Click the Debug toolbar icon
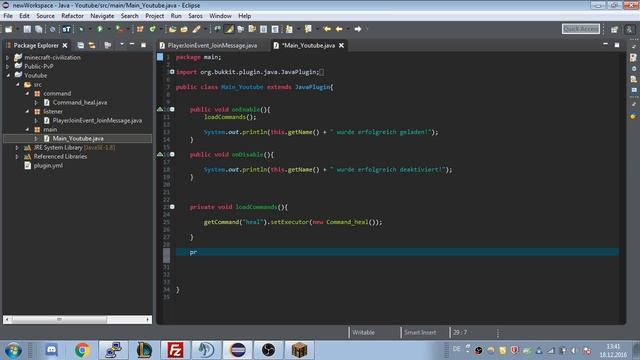The image size is (640, 360). click(x=81, y=29)
